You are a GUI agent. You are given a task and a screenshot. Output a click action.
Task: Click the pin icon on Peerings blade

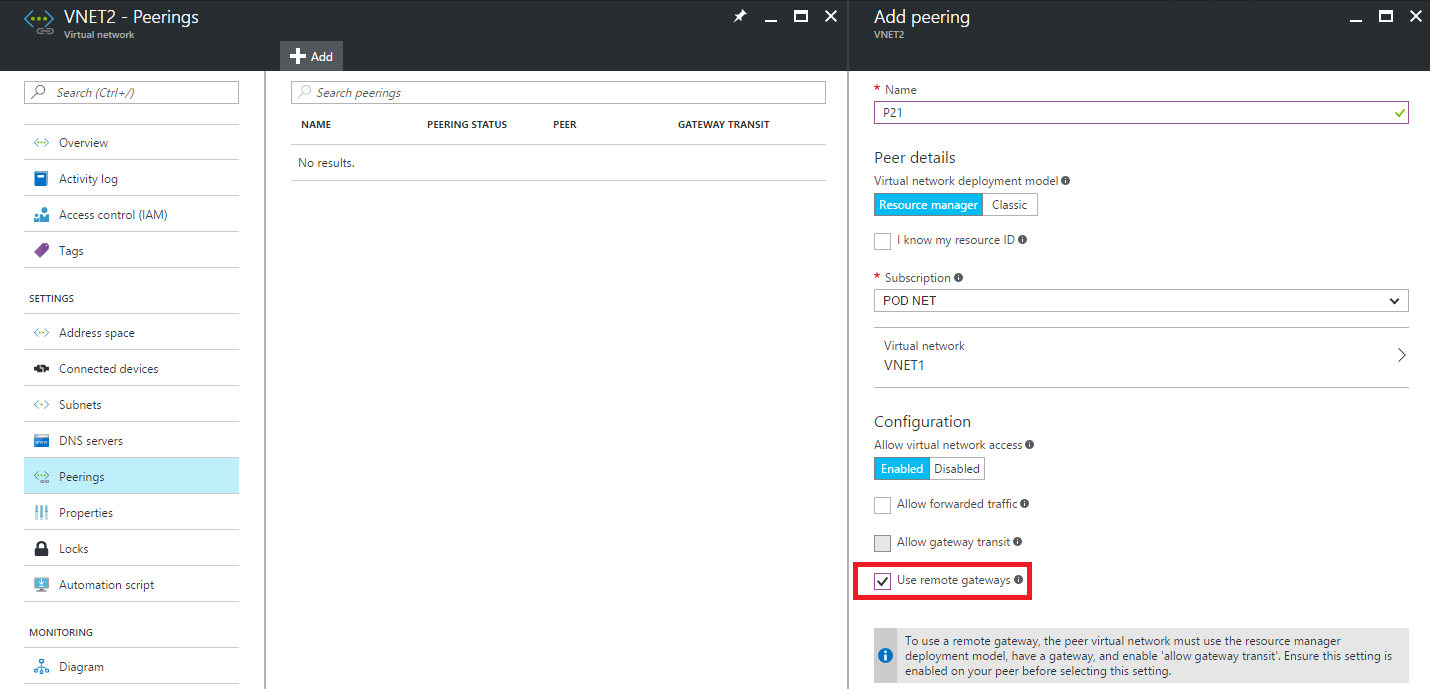tap(740, 17)
